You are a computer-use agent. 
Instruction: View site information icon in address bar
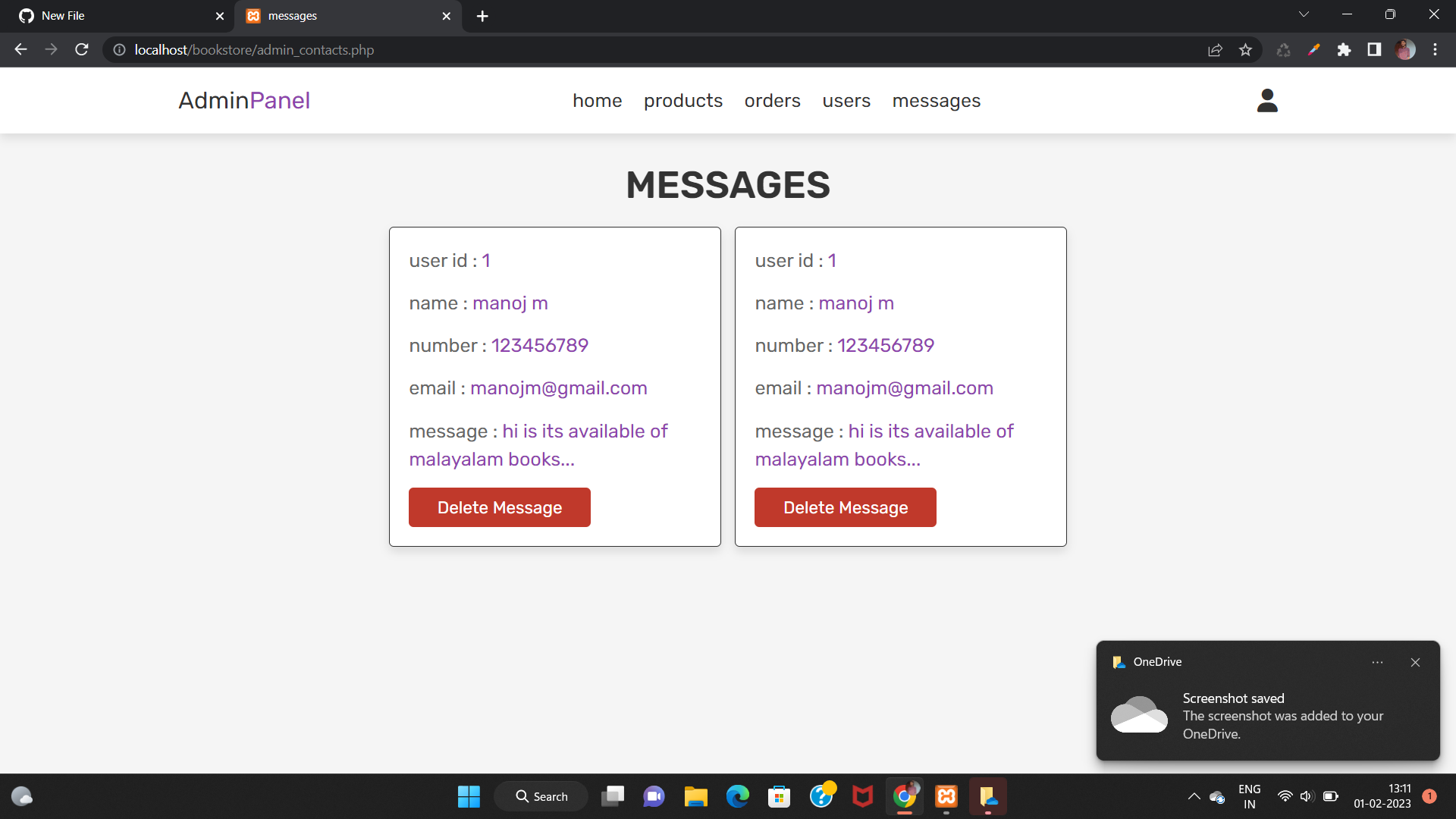(x=119, y=50)
